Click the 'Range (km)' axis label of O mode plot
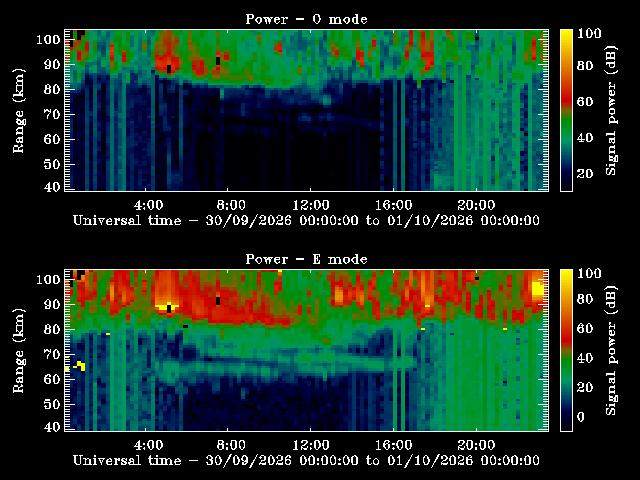 click(x=18, y=111)
